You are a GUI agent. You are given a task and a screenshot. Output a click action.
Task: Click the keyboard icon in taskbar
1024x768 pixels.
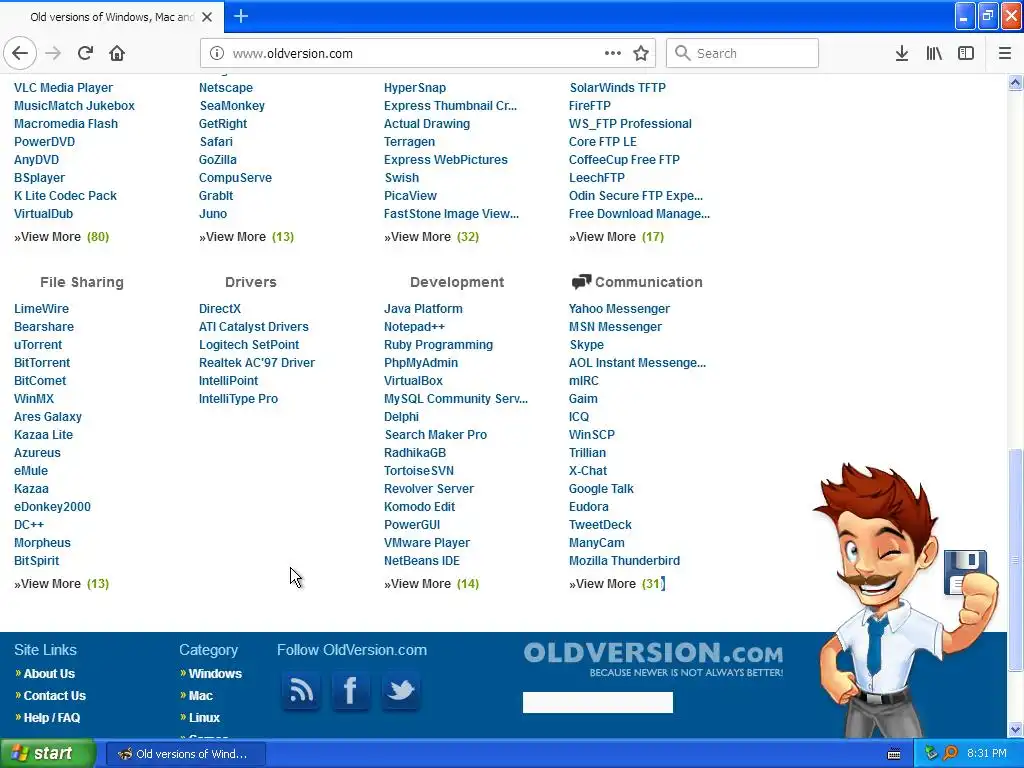click(894, 754)
